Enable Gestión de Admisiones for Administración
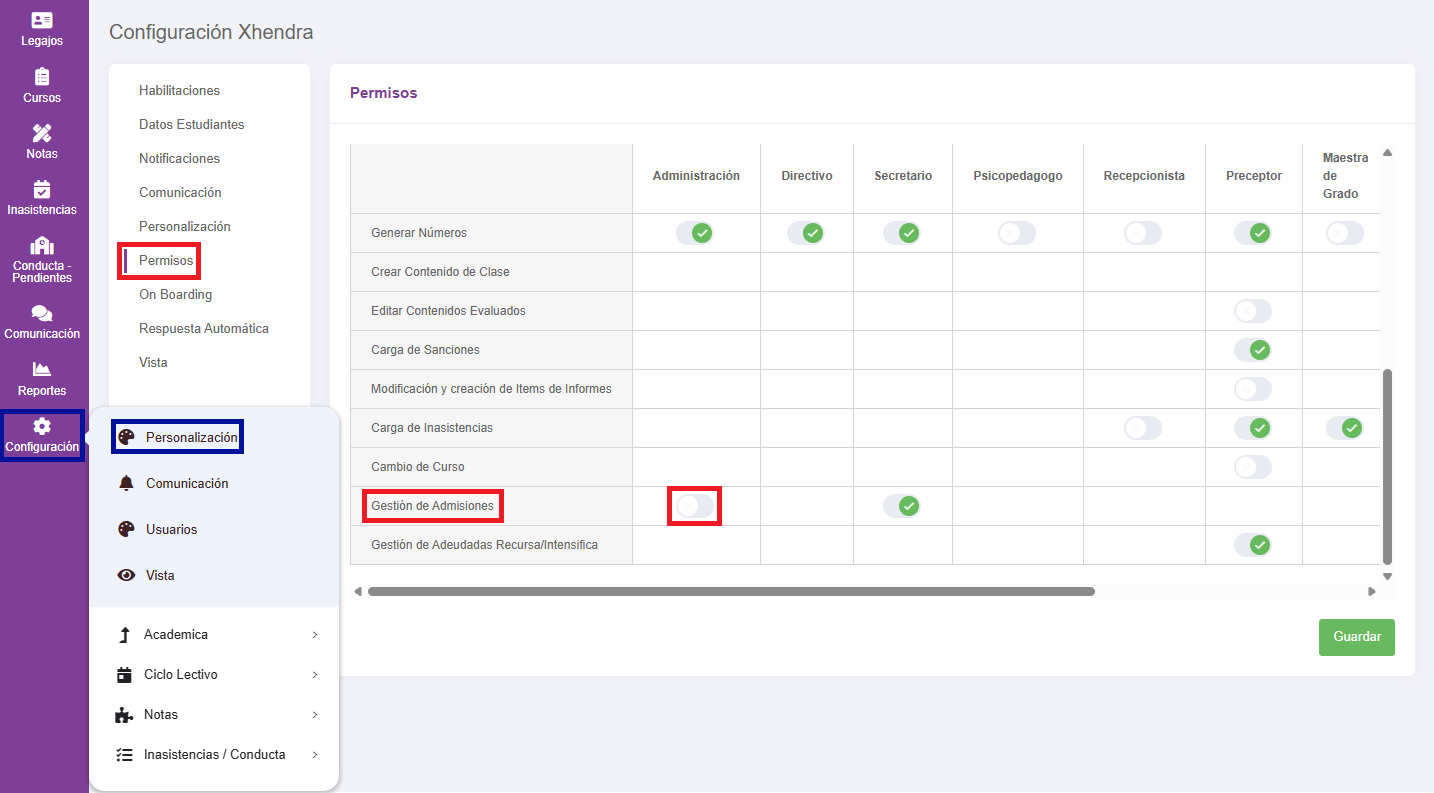The image size is (1434, 793). 695,506
